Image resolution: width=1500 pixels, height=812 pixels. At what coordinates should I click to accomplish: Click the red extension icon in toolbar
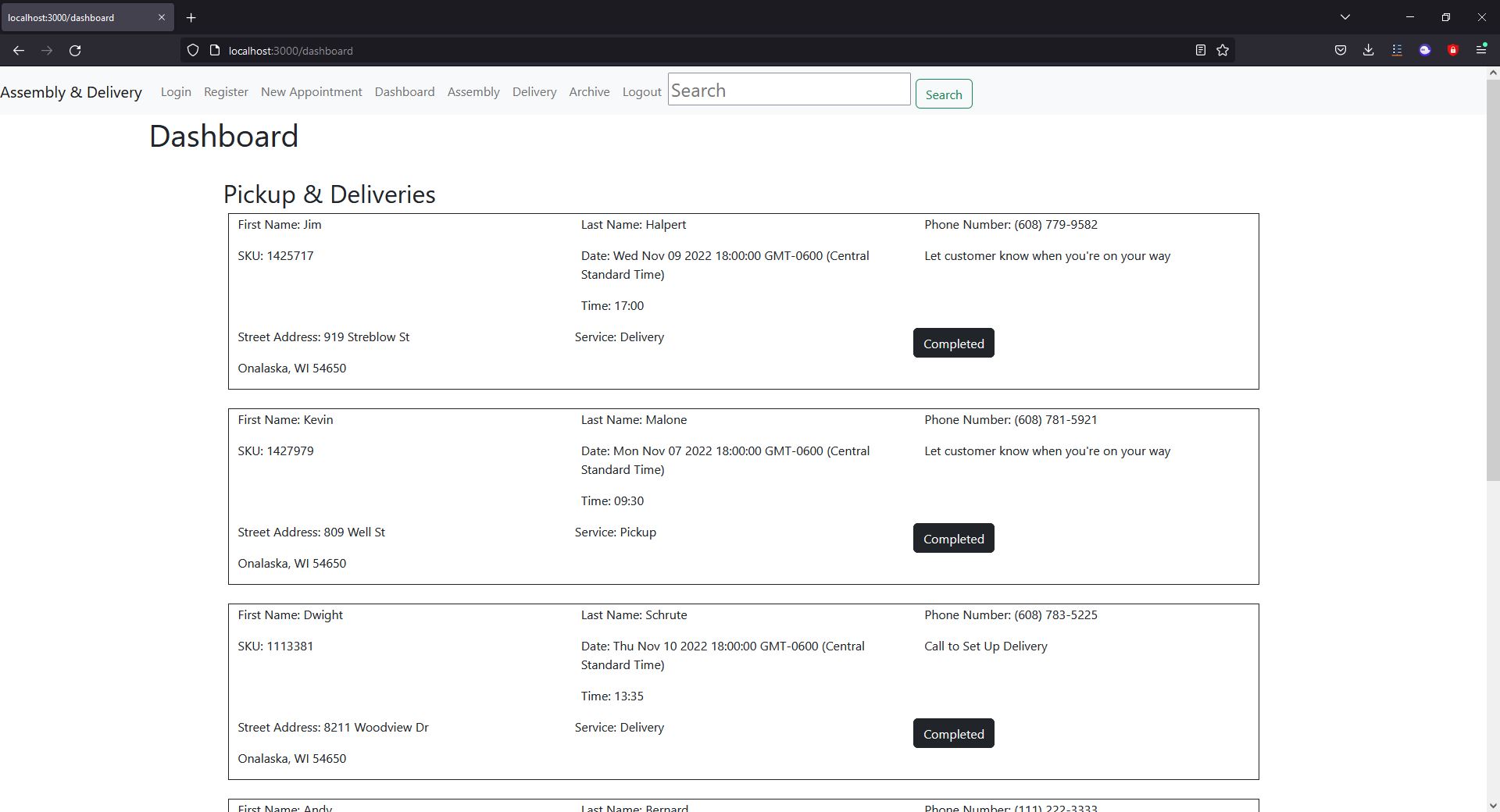pyautogui.click(x=1453, y=51)
